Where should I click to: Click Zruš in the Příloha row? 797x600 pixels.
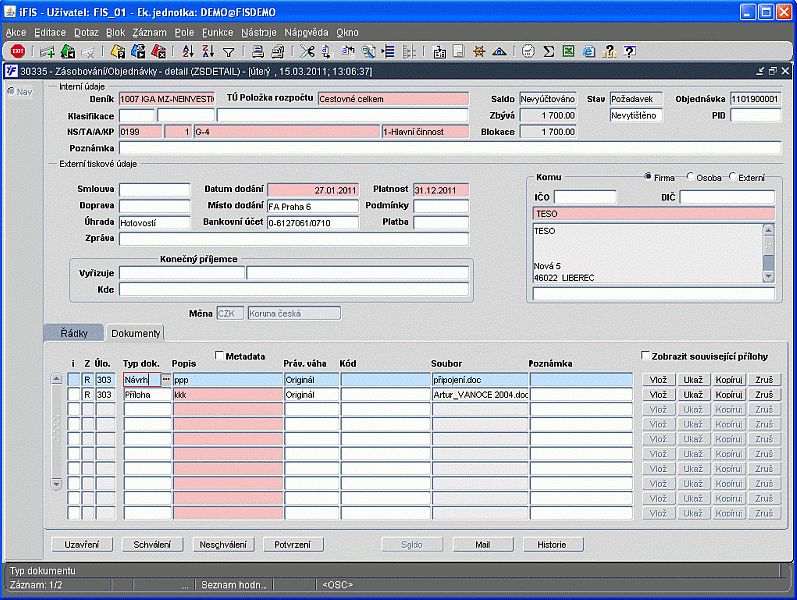764,395
